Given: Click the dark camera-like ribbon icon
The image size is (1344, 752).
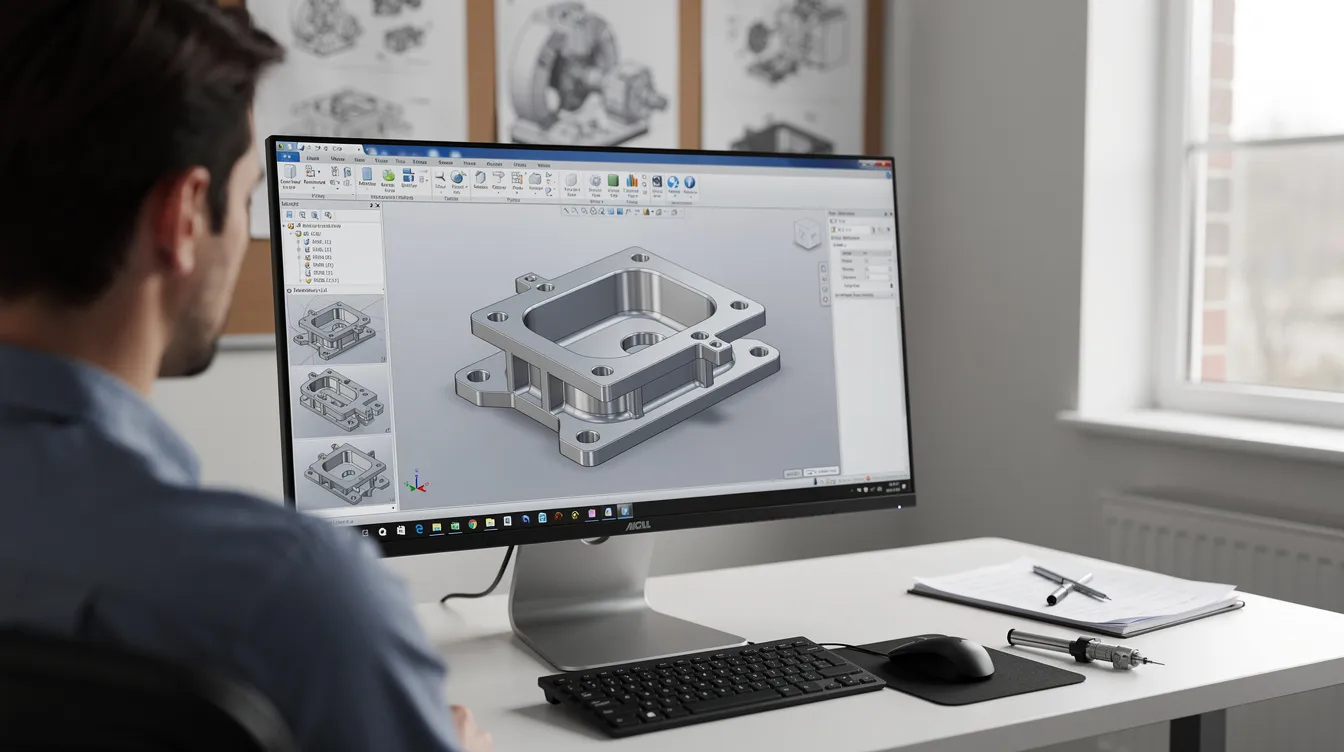Looking at the screenshot, I should click(657, 182).
